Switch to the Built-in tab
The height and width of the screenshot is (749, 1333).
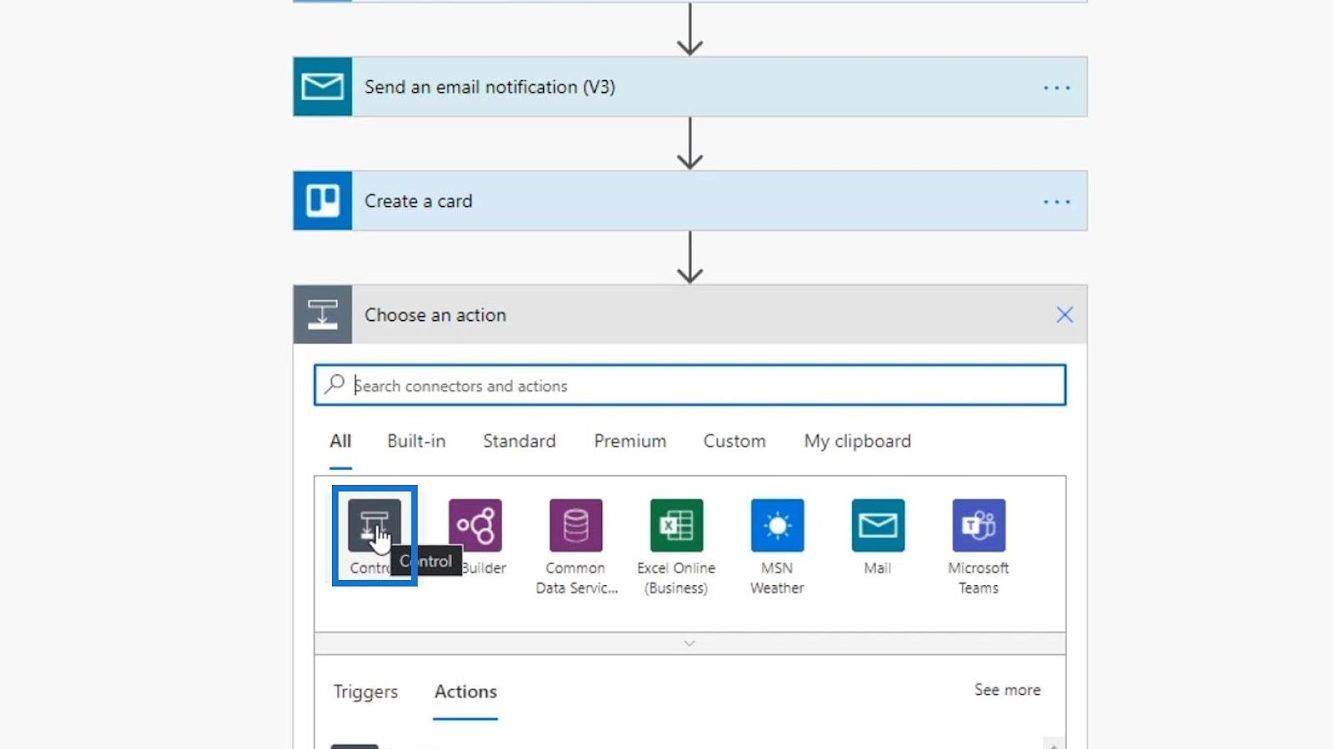click(x=416, y=441)
